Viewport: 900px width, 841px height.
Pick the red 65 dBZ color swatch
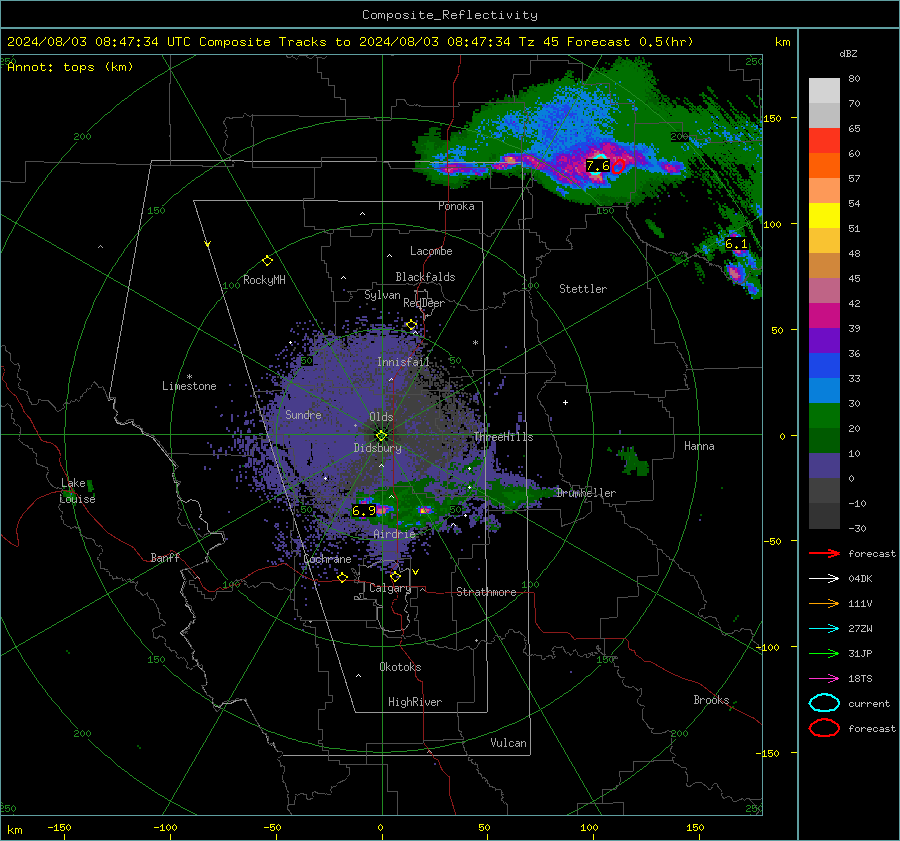click(824, 141)
